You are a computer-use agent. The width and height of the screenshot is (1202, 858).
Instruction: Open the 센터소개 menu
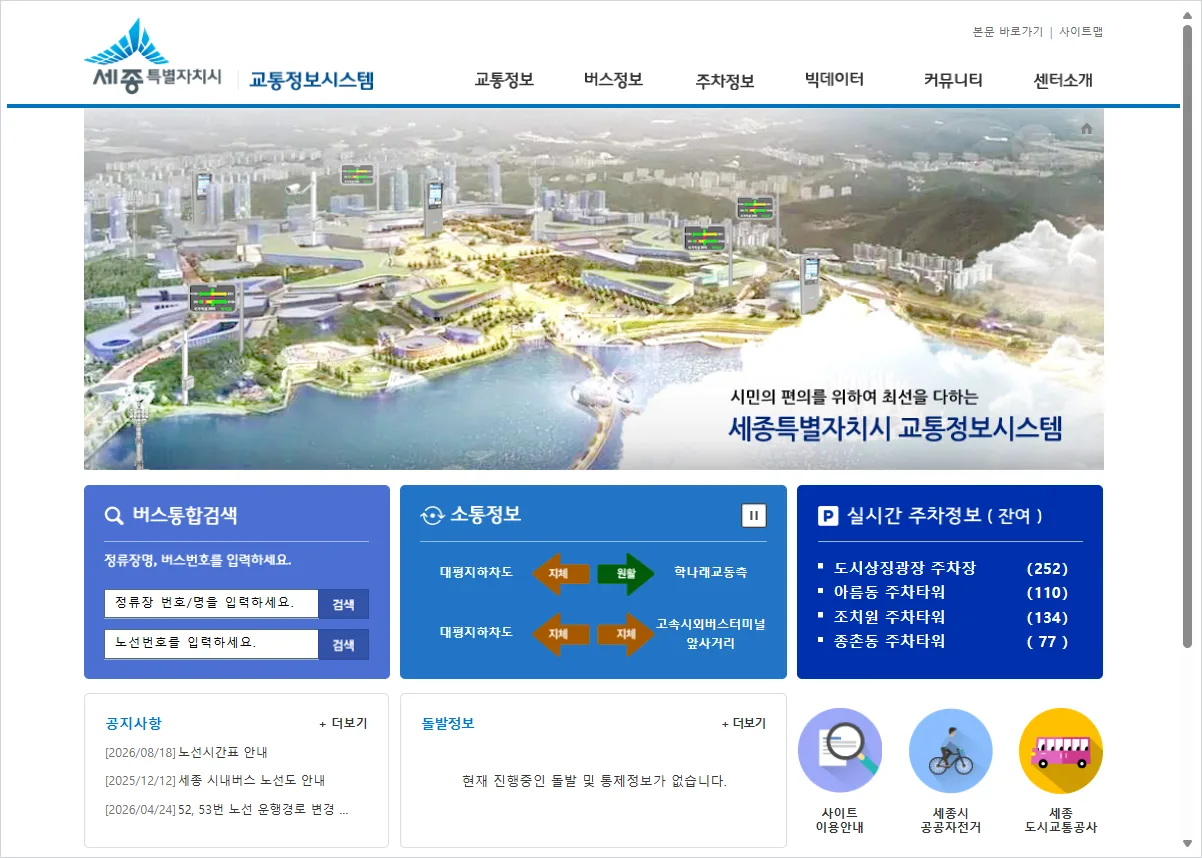point(1063,80)
